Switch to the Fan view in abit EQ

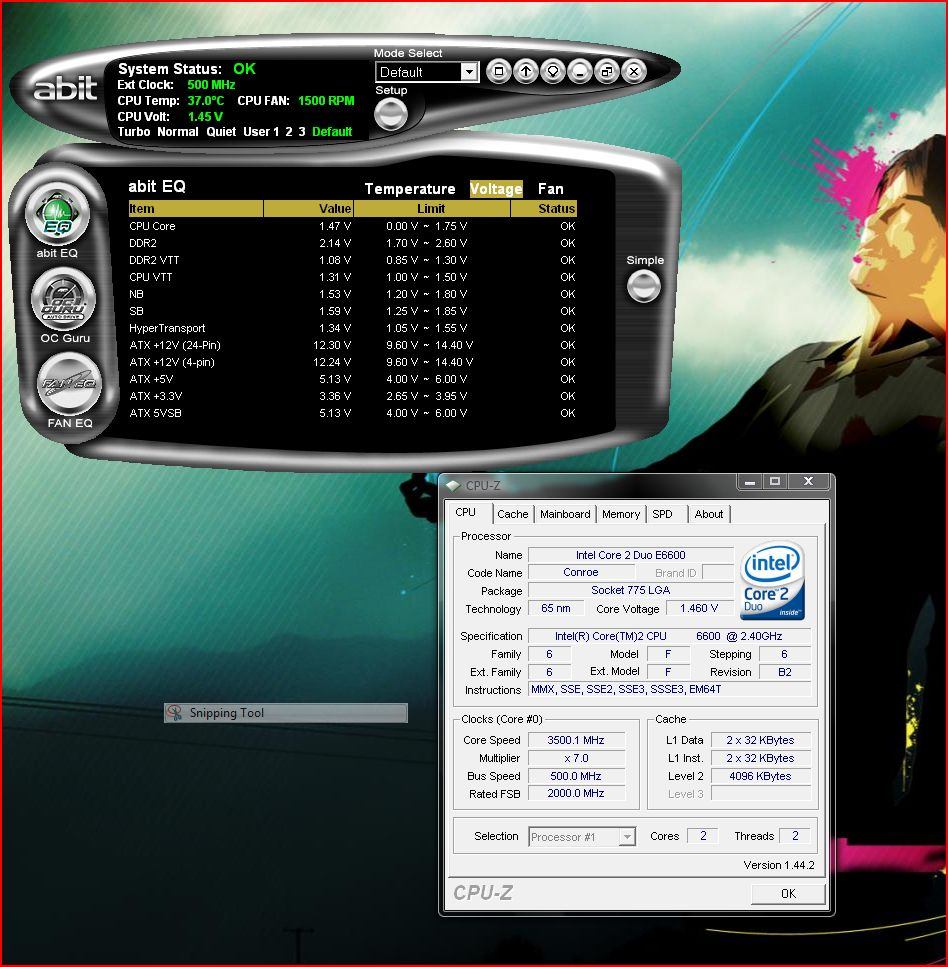coord(550,189)
